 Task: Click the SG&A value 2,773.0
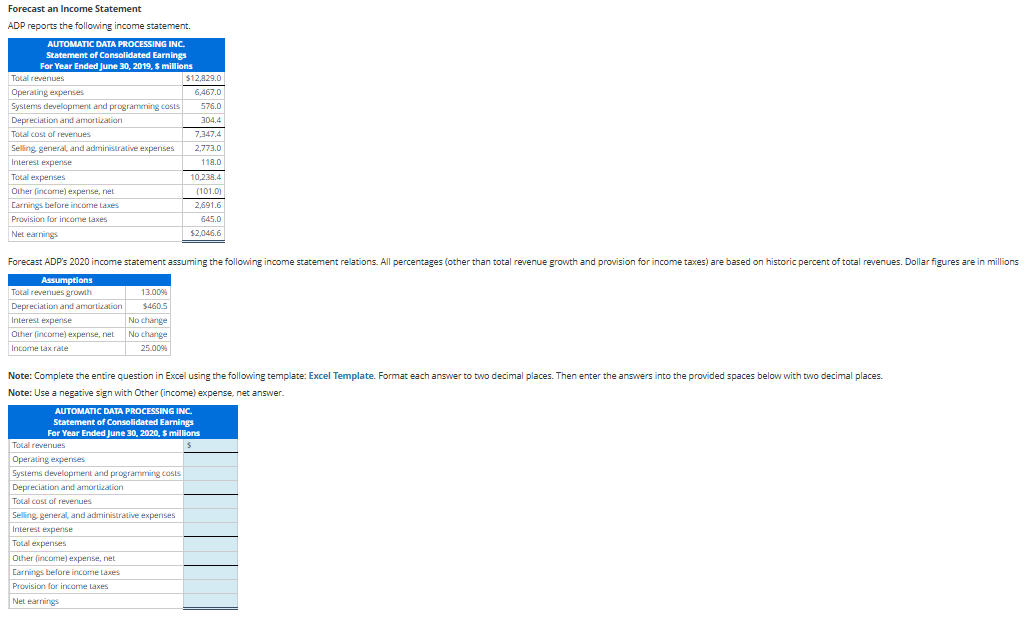click(208, 148)
